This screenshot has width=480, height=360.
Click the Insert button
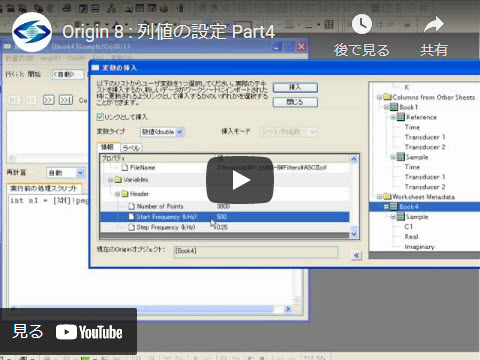[x=295, y=88]
